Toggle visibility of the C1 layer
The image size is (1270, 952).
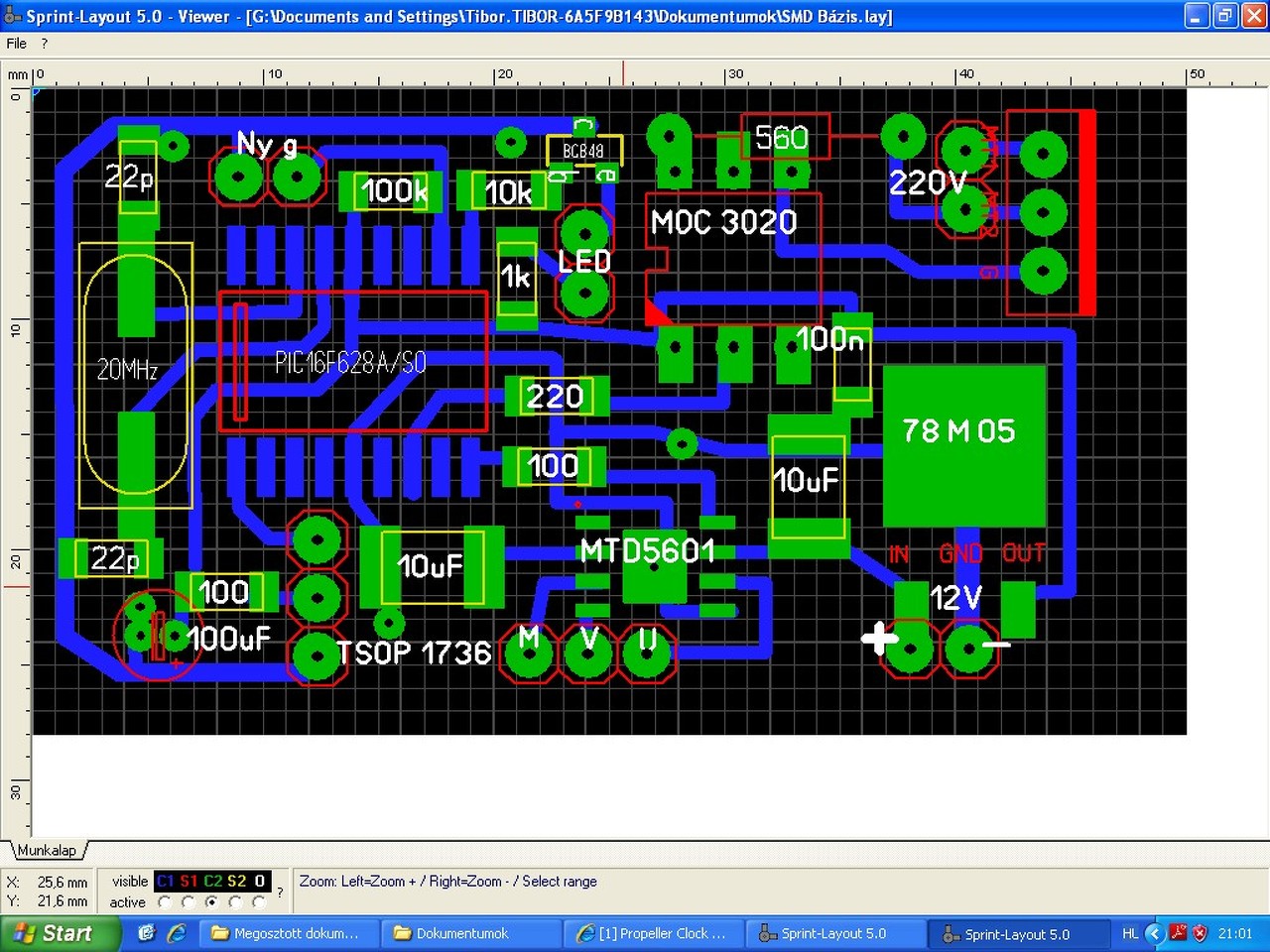tap(165, 881)
